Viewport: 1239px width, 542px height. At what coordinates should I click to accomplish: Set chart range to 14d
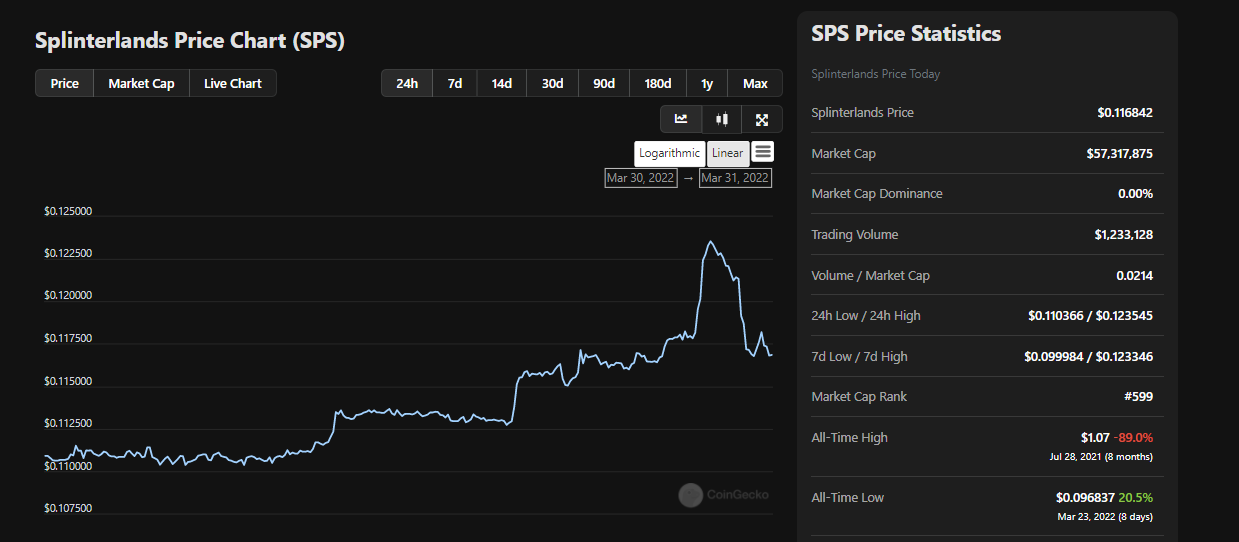pos(502,83)
